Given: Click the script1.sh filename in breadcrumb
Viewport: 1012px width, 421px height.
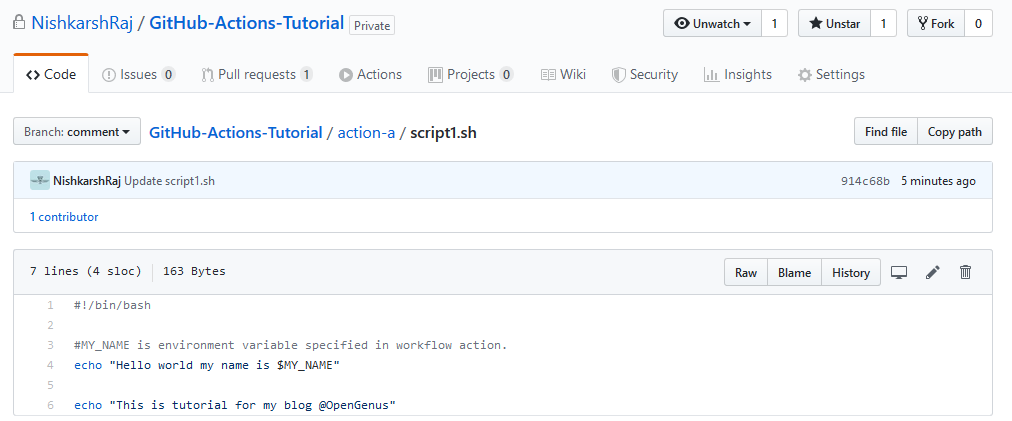Looking at the screenshot, I should pos(443,132).
